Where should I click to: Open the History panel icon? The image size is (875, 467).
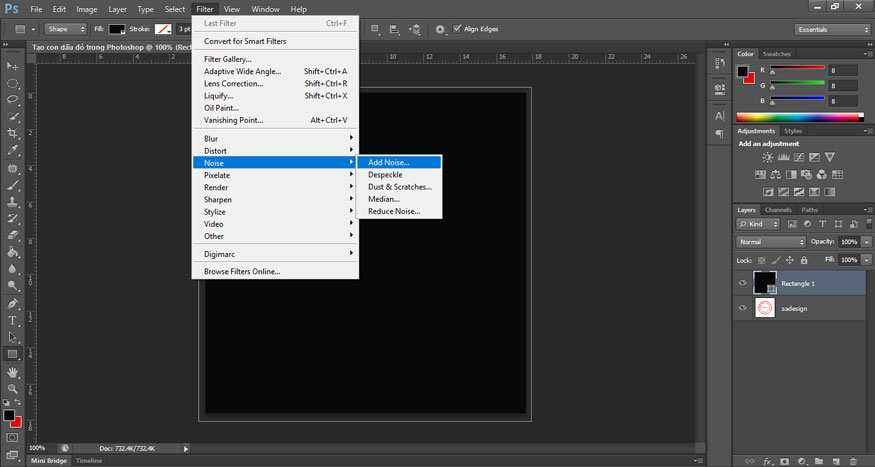coord(720,64)
